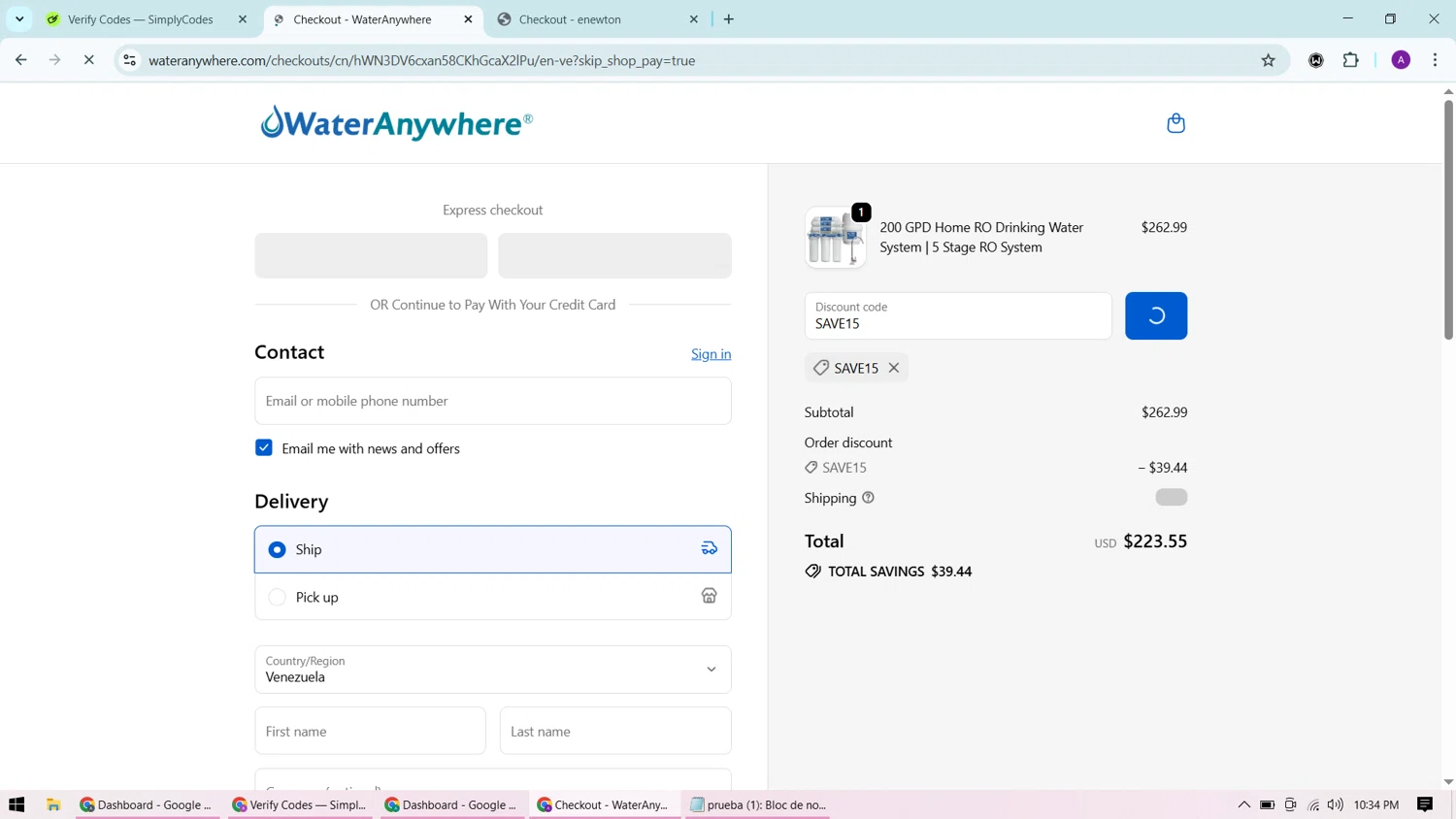Focus the First name field
The image size is (1456, 819).
coord(370,731)
